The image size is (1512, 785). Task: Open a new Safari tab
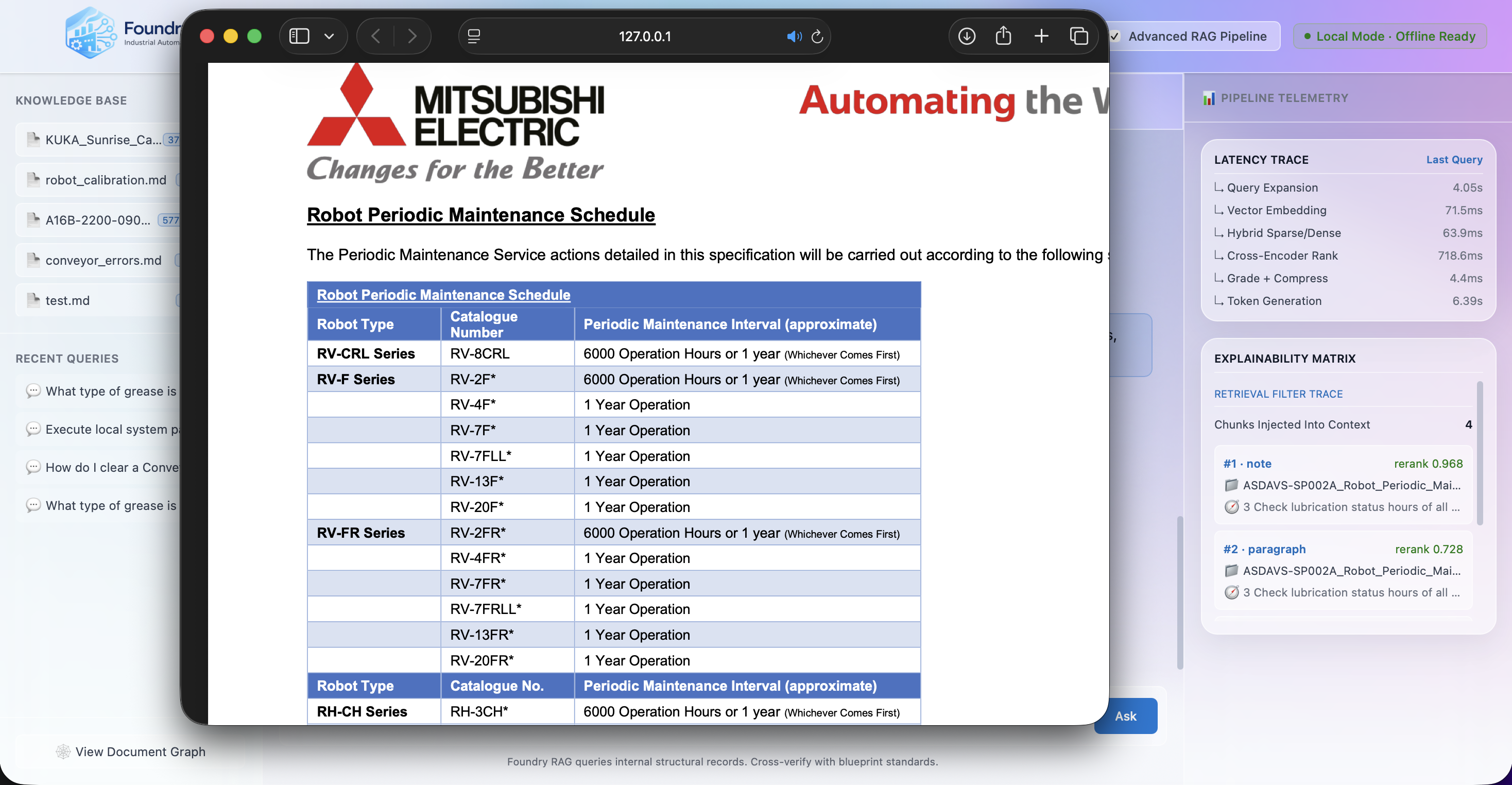[x=1041, y=37]
